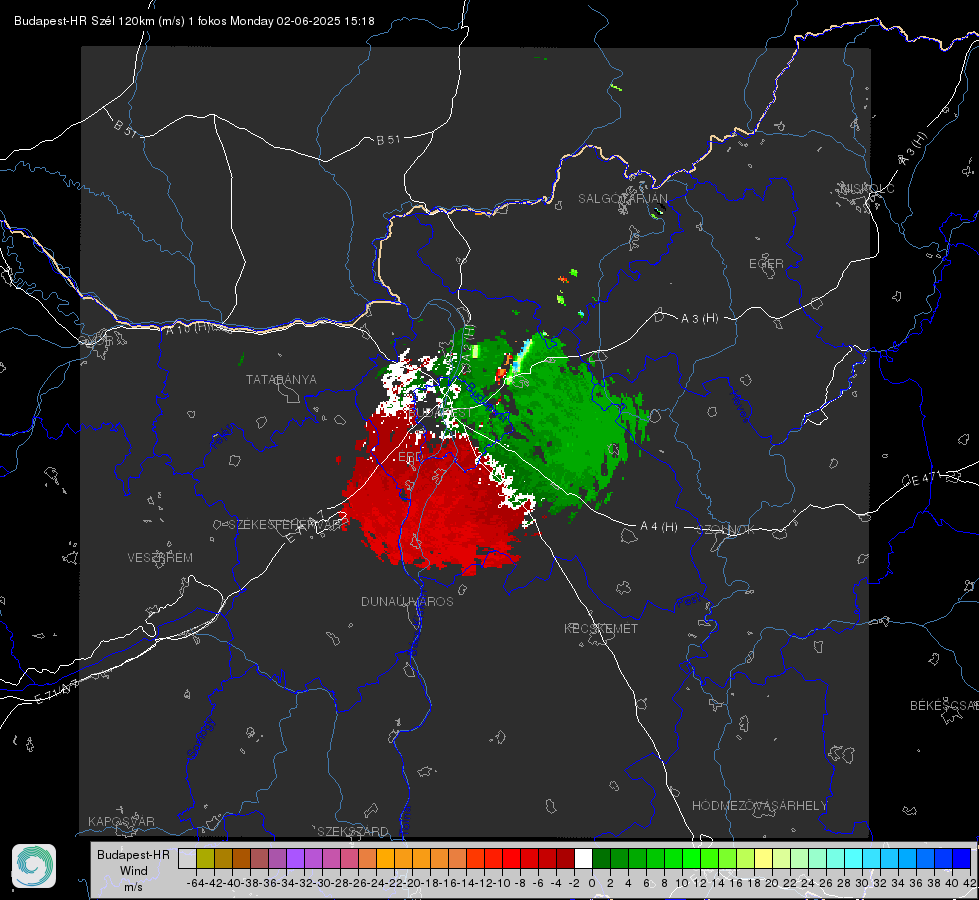Click the TATABÁNYA city label
979x900 pixels.
click(281, 380)
